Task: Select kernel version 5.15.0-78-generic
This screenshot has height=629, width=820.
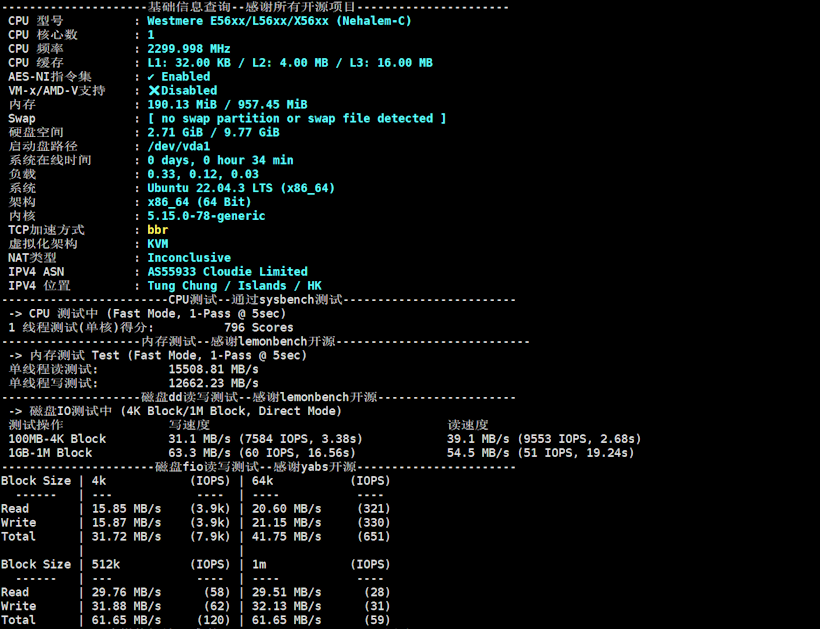Action: (x=206, y=216)
